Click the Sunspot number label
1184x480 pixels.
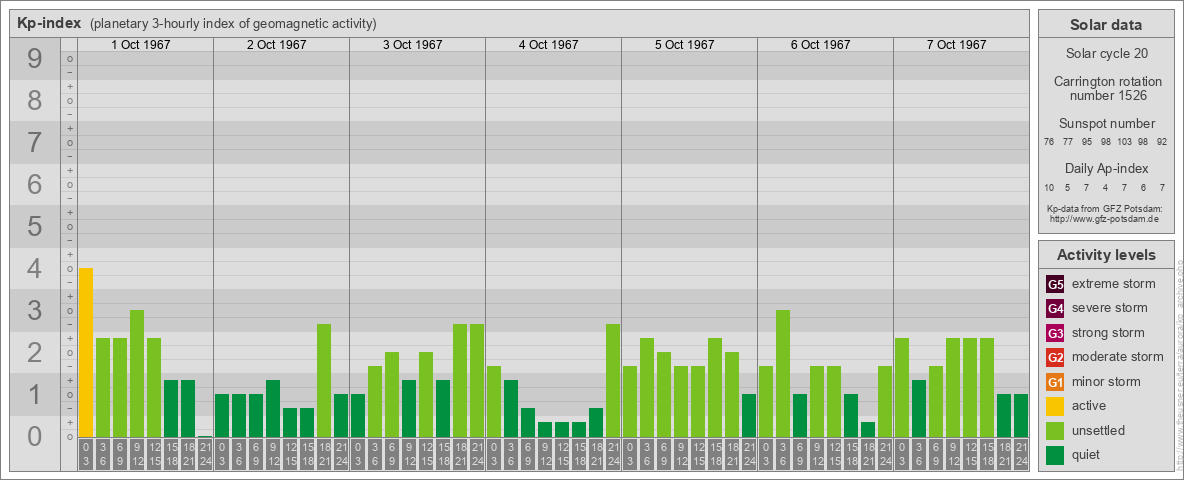[x=1106, y=124]
